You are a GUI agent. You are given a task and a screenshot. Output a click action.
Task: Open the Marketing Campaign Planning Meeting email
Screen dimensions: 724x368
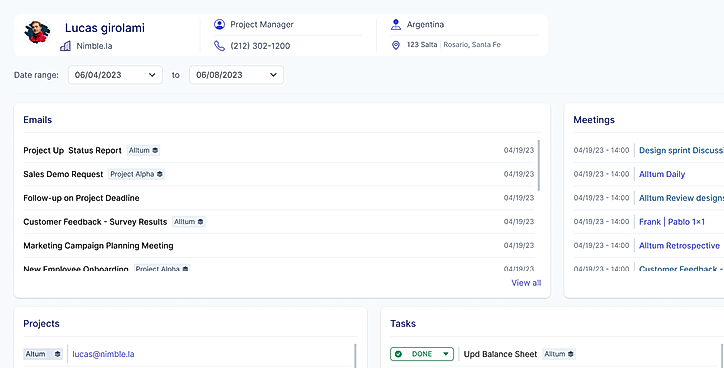tap(98, 246)
